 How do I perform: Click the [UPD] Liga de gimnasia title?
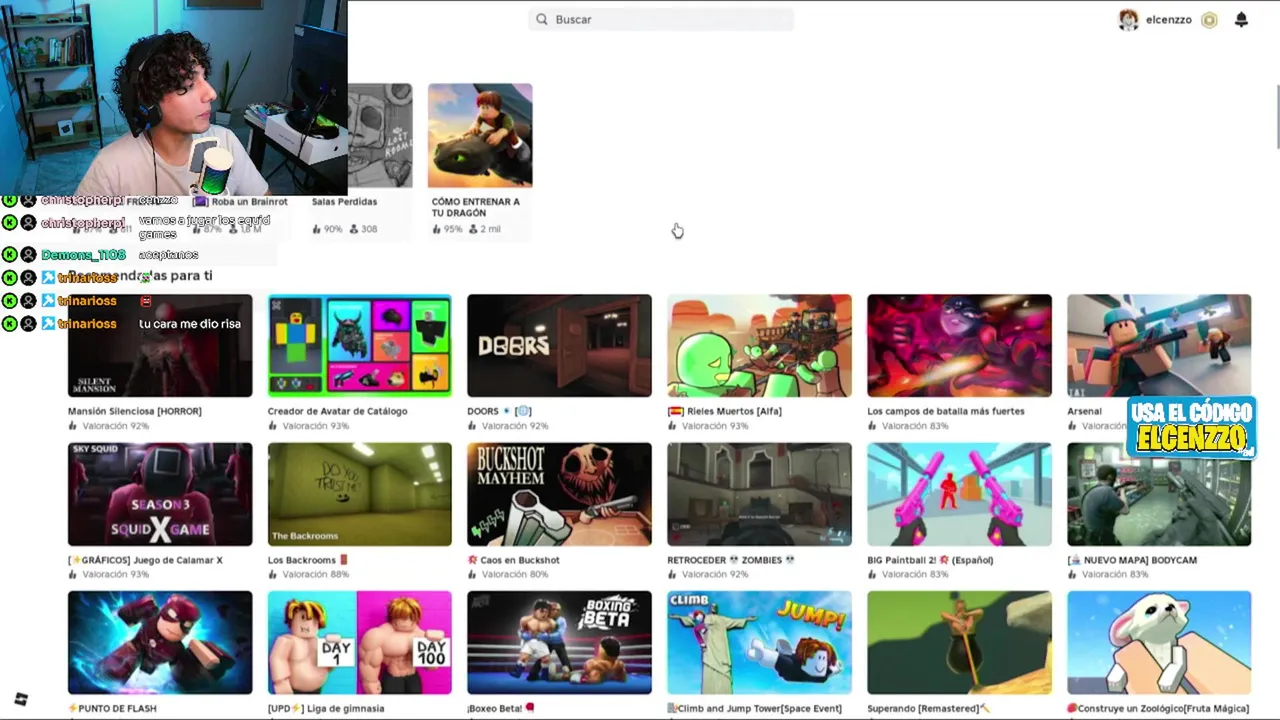326,708
